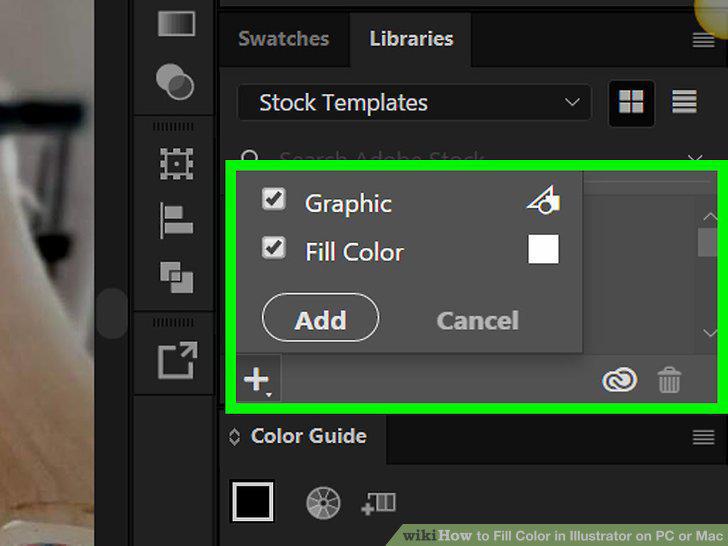728x546 pixels.
Task: Switch Libraries to list view
Action: 684,102
